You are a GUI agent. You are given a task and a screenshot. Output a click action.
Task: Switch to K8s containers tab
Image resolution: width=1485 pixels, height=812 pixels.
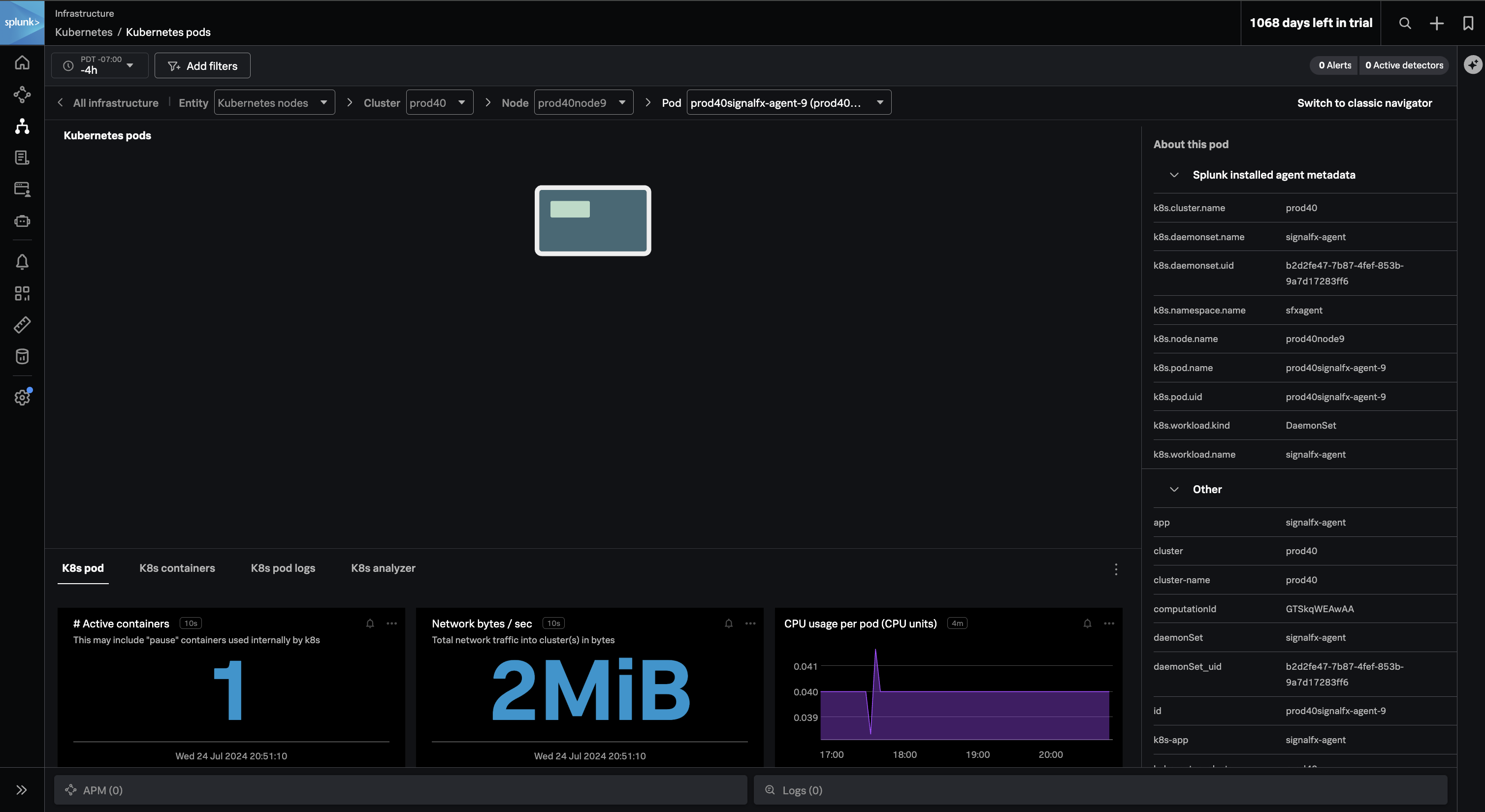(177, 568)
